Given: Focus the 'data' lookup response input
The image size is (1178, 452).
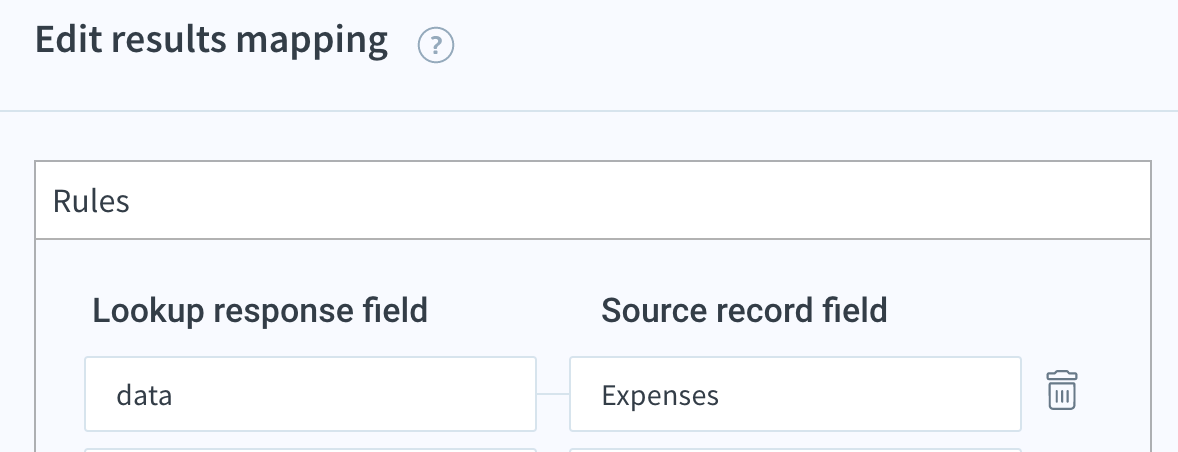Looking at the screenshot, I should [310, 394].
